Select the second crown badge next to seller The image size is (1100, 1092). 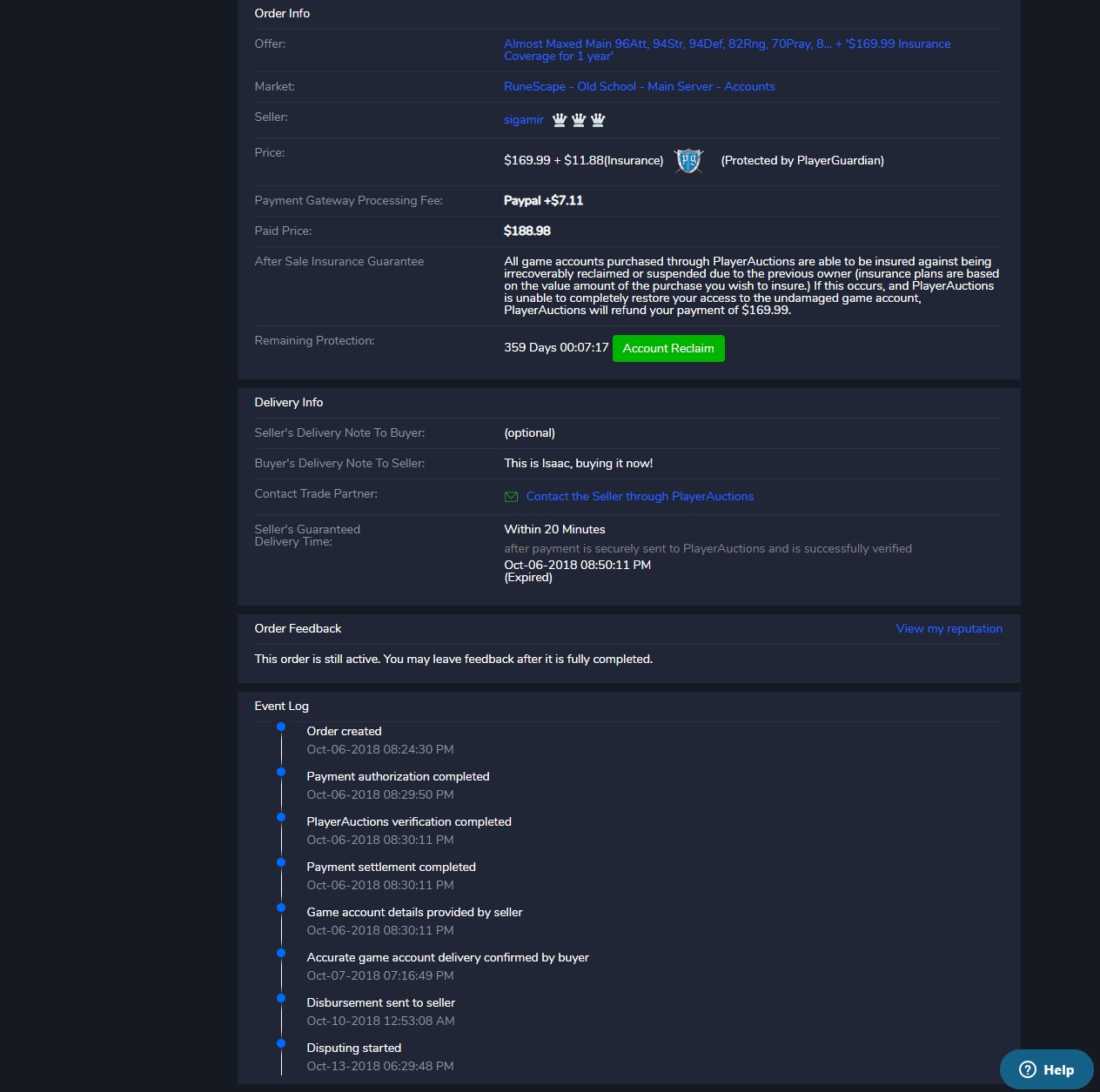click(x=578, y=119)
